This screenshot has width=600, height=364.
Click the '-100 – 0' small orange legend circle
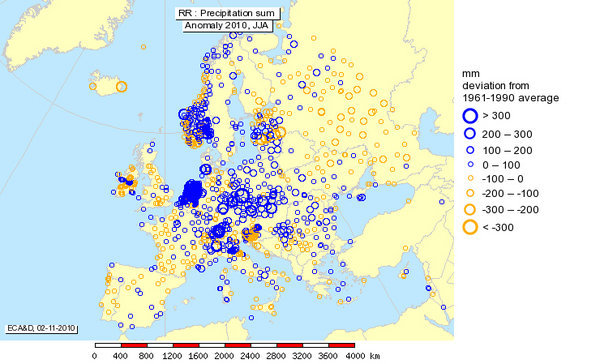pyautogui.click(x=471, y=178)
